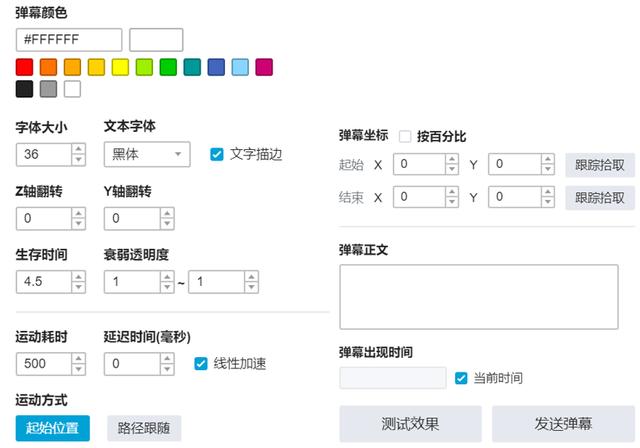Pick the red color swatch

(x=24, y=67)
